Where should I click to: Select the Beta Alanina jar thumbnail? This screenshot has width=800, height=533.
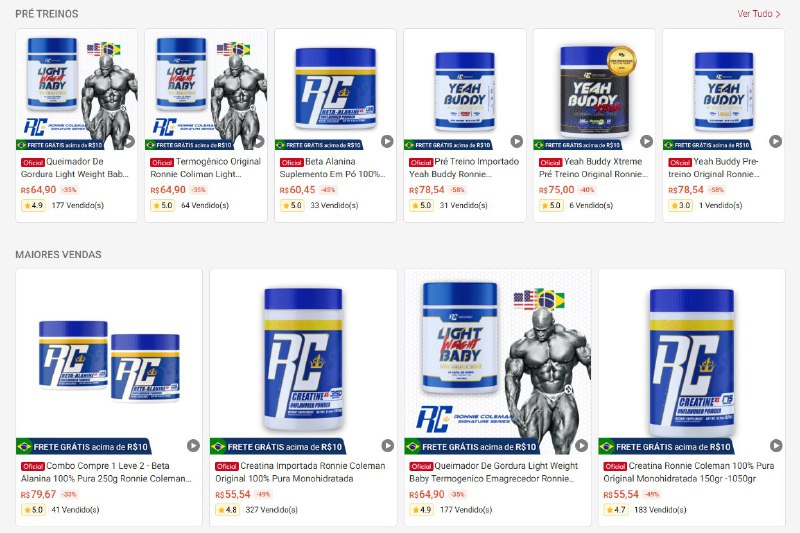tap(335, 89)
